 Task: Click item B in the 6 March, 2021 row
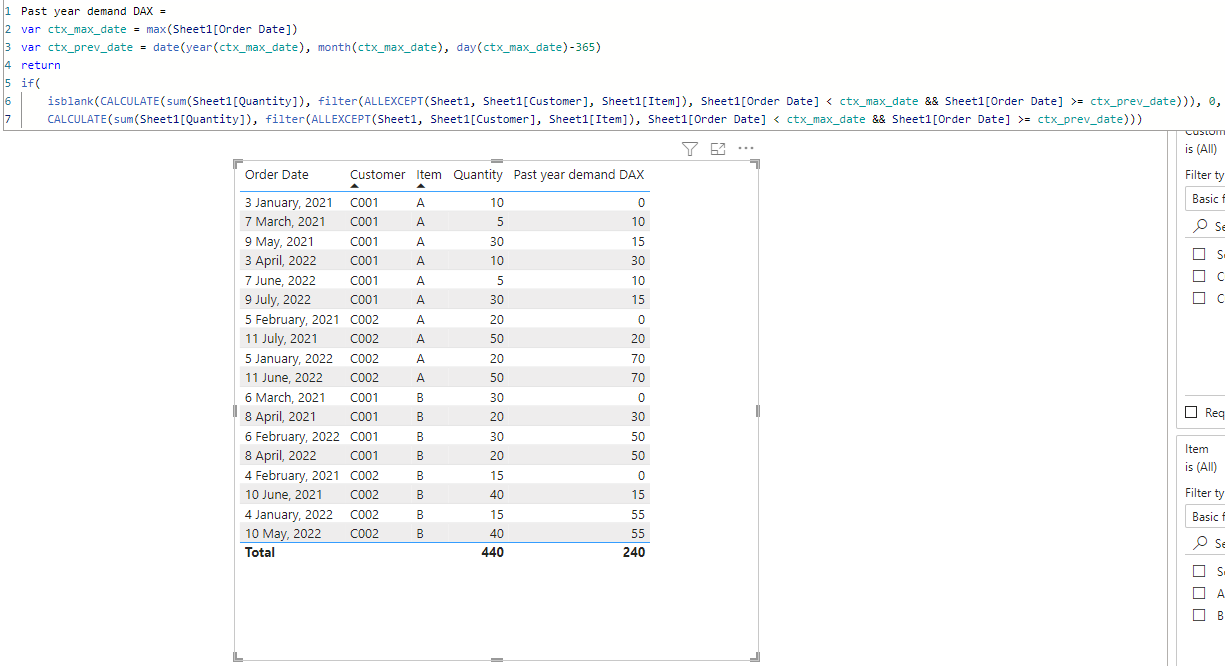pos(420,397)
